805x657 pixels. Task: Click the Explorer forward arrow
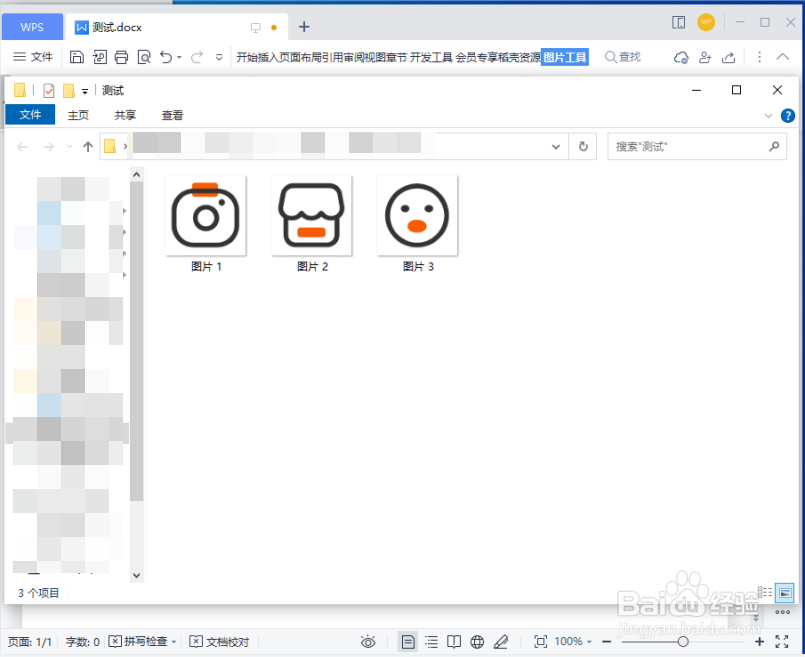(48, 147)
